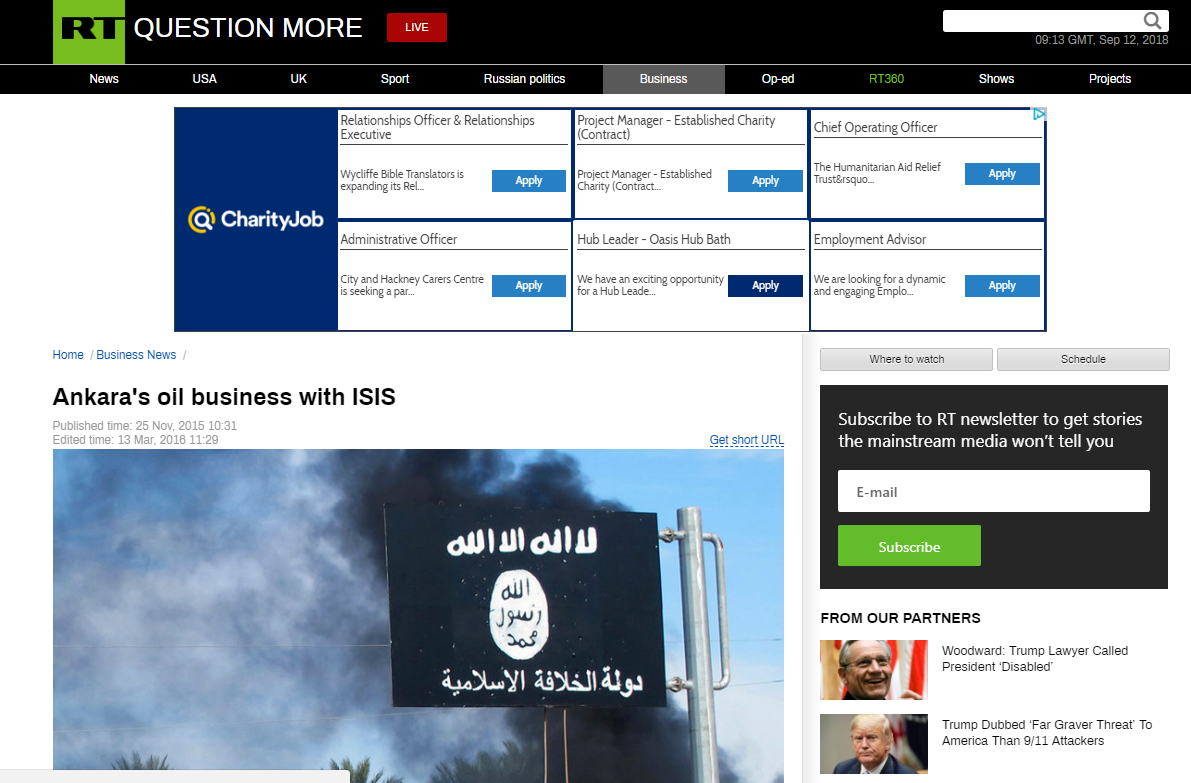Viewport: 1191px width, 783px height.
Task: Open 'Trump Dubbed Far Graver Threat' headline
Action: click(1047, 733)
